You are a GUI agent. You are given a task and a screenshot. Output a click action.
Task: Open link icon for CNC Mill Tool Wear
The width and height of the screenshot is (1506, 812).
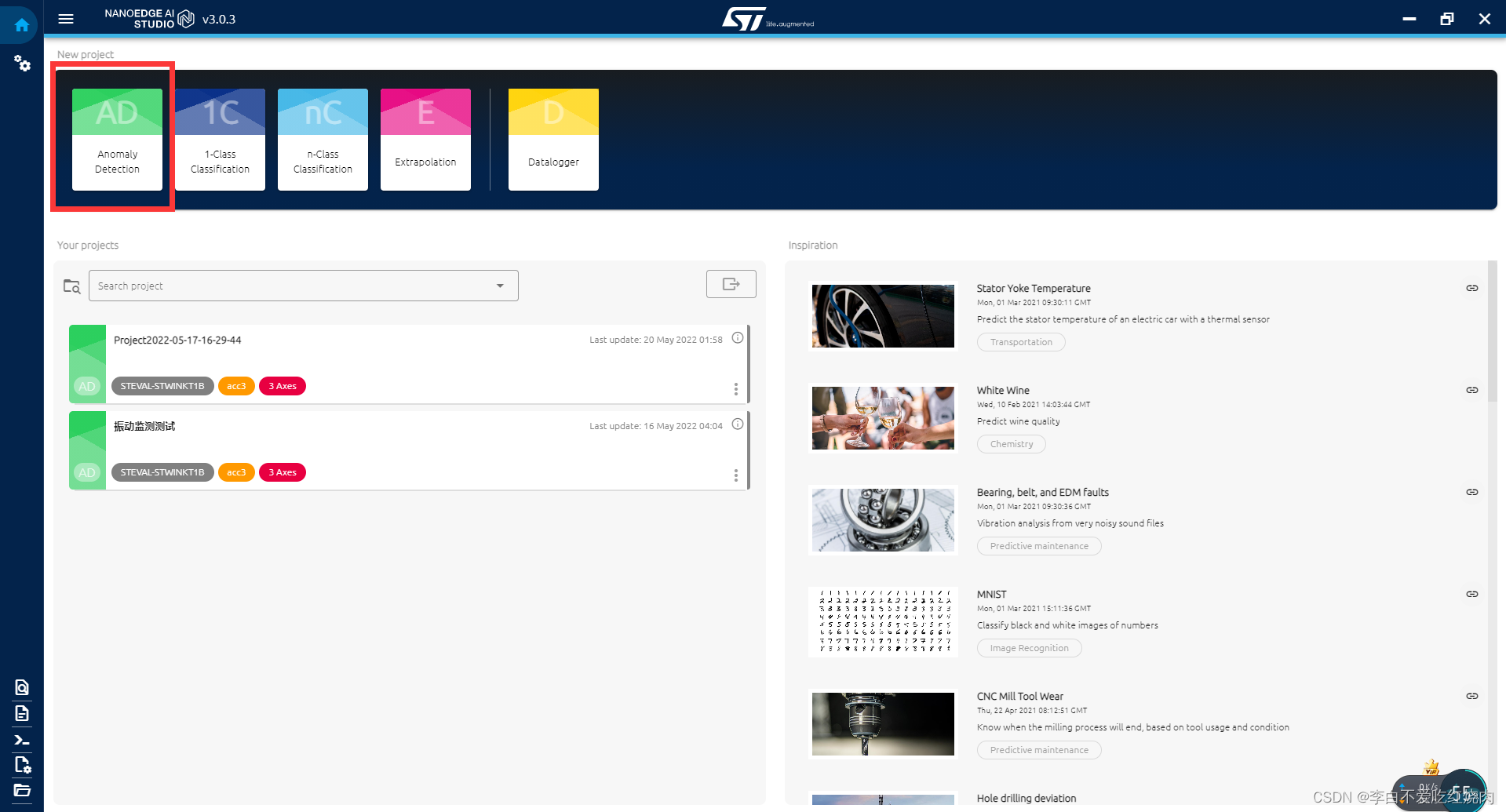[x=1472, y=696]
